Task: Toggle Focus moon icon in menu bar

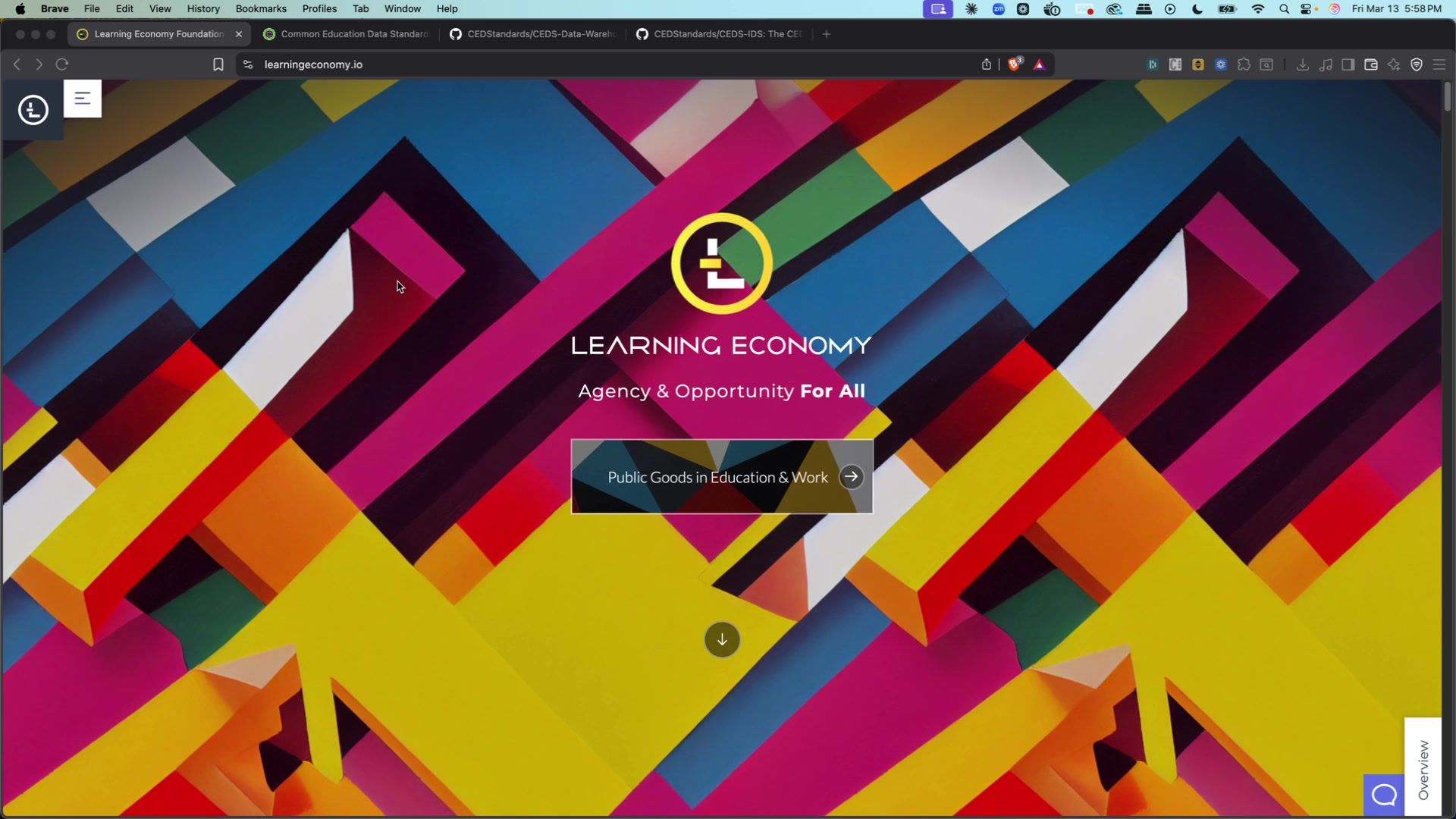Action: (x=1197, y=9)
